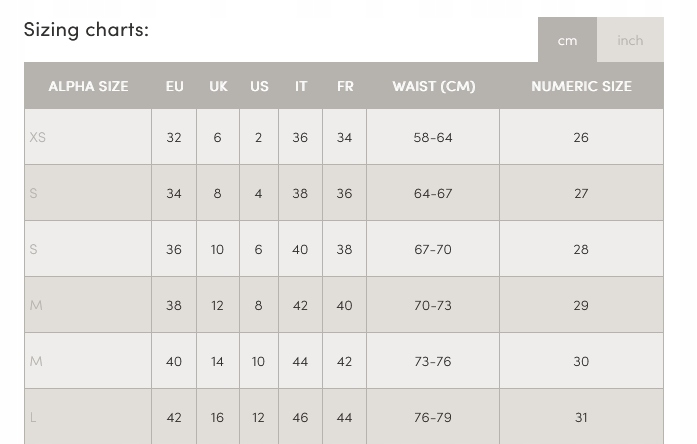Select the XS alpha size cell
Viewport: 697px width, 444px height.
pyautogui.click(x=88, y=137)
